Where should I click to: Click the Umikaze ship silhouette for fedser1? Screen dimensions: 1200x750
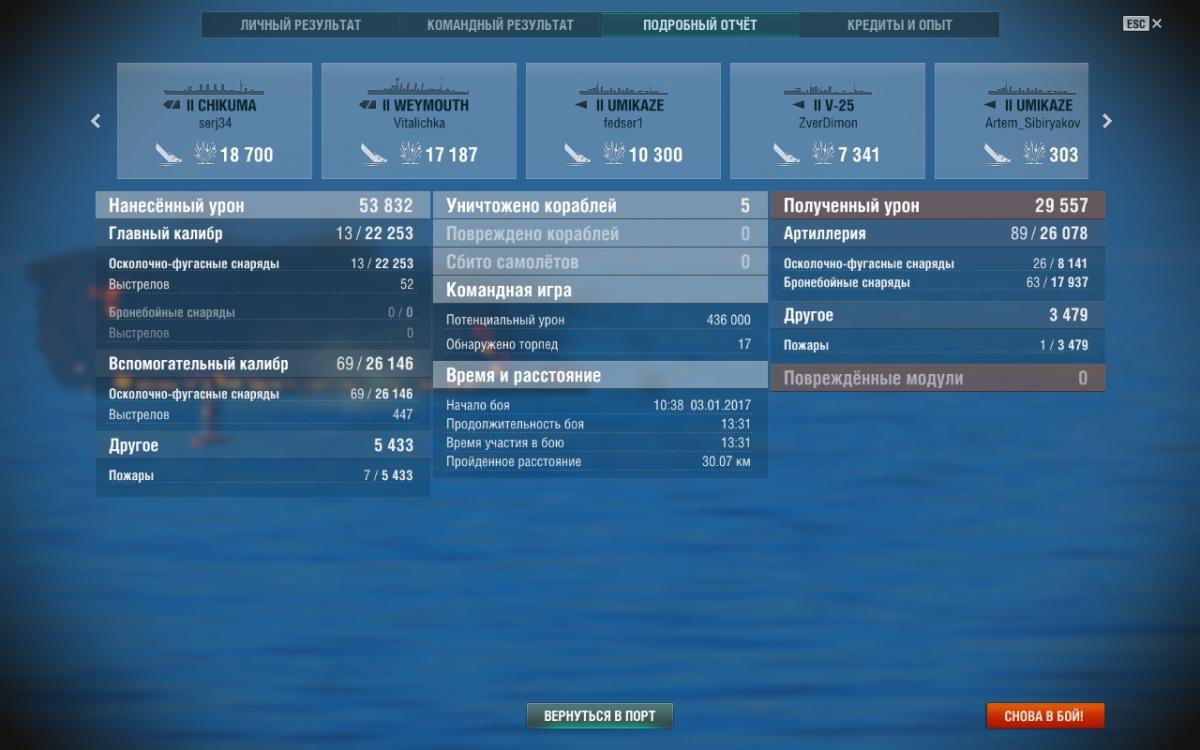point(622,87)
